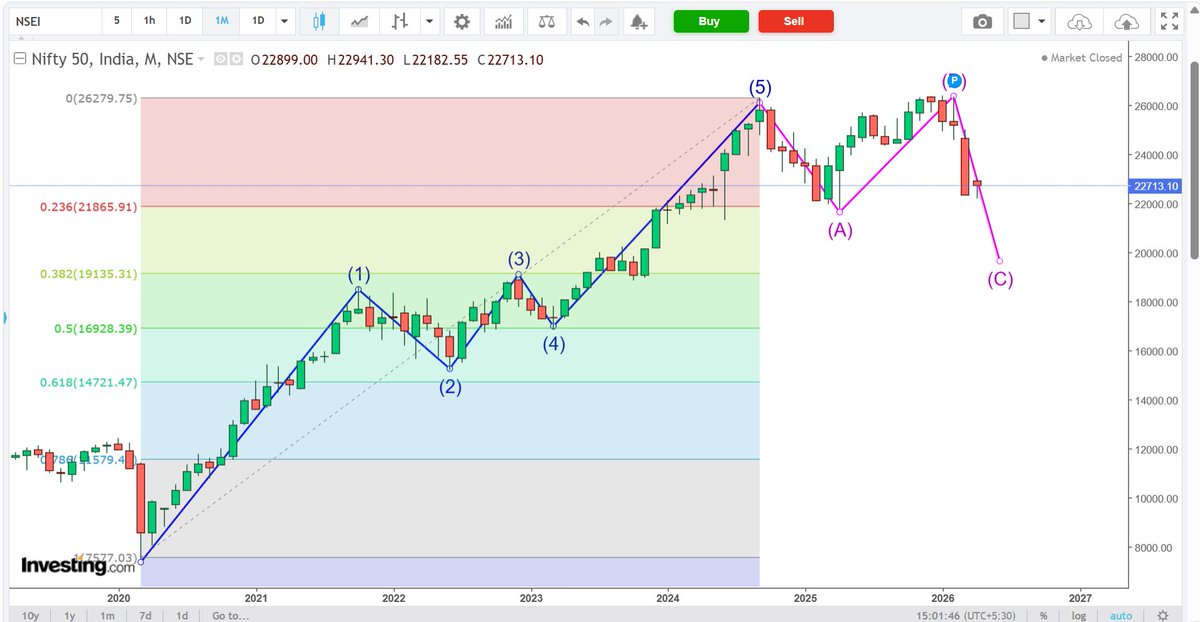Collapse the Nifty 50 legend
The image size is (1200, 622).
[18, 59]
